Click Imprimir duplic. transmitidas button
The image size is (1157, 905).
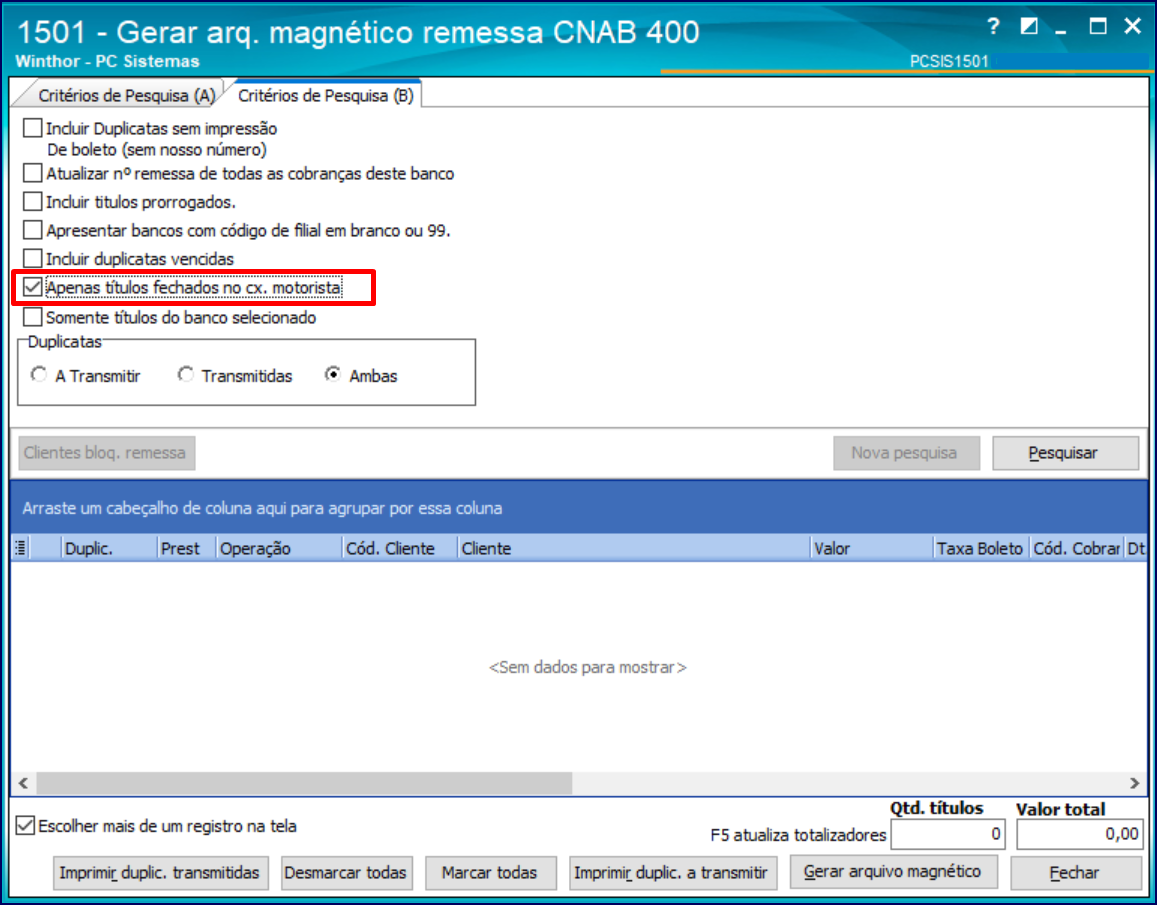tap(161, 873)
